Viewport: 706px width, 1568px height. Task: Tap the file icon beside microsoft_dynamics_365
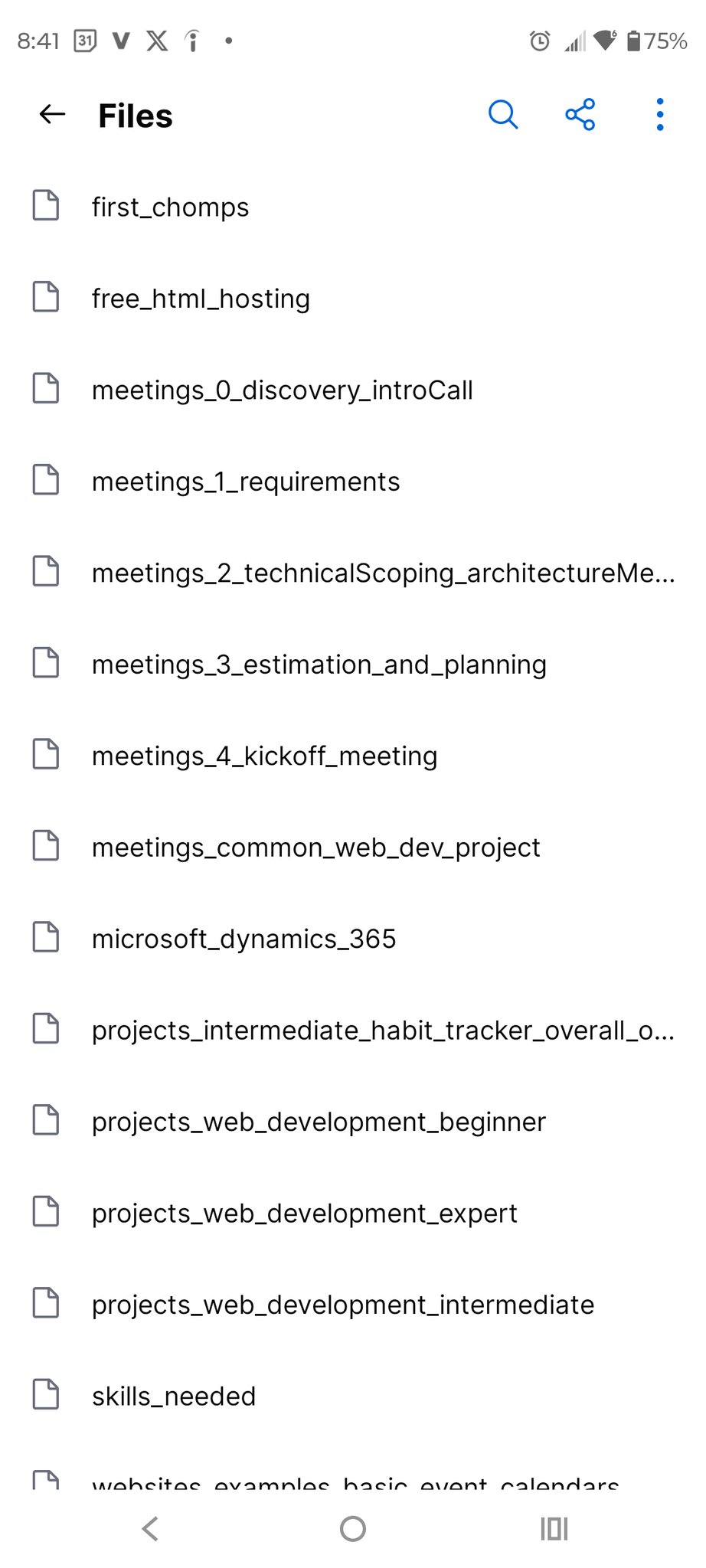[46, 937]
